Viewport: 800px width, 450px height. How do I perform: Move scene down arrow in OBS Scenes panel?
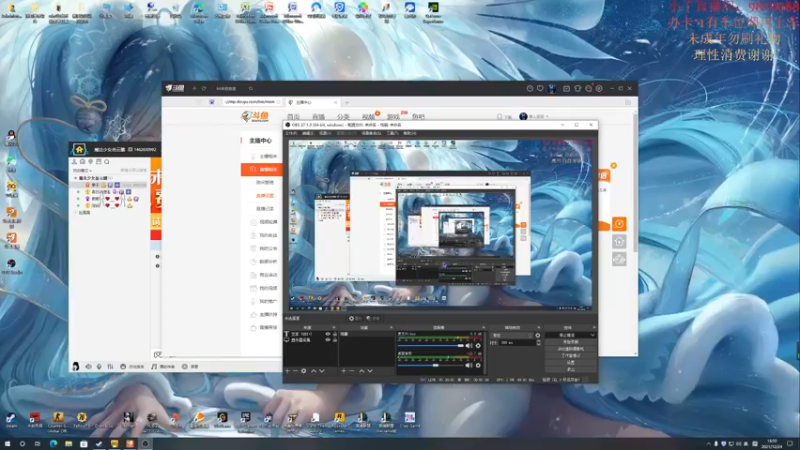370,371
